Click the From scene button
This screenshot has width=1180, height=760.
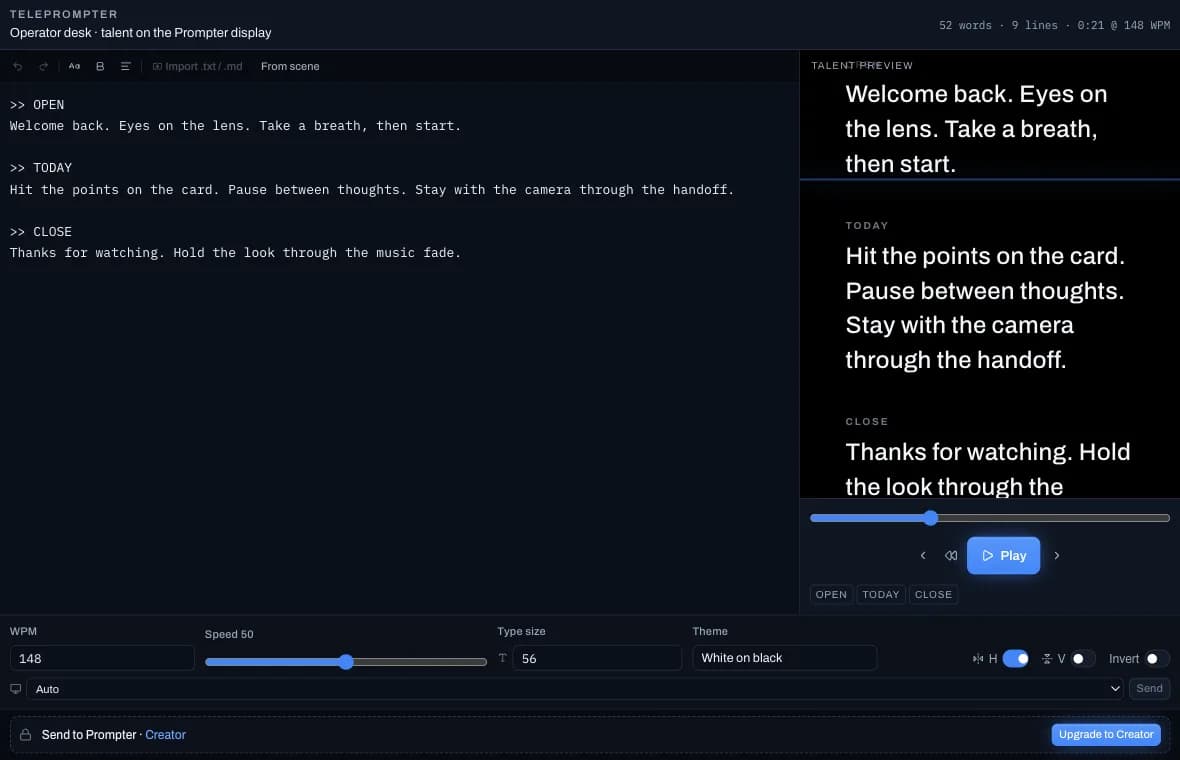pyautogui.click(x=290, y=66)
